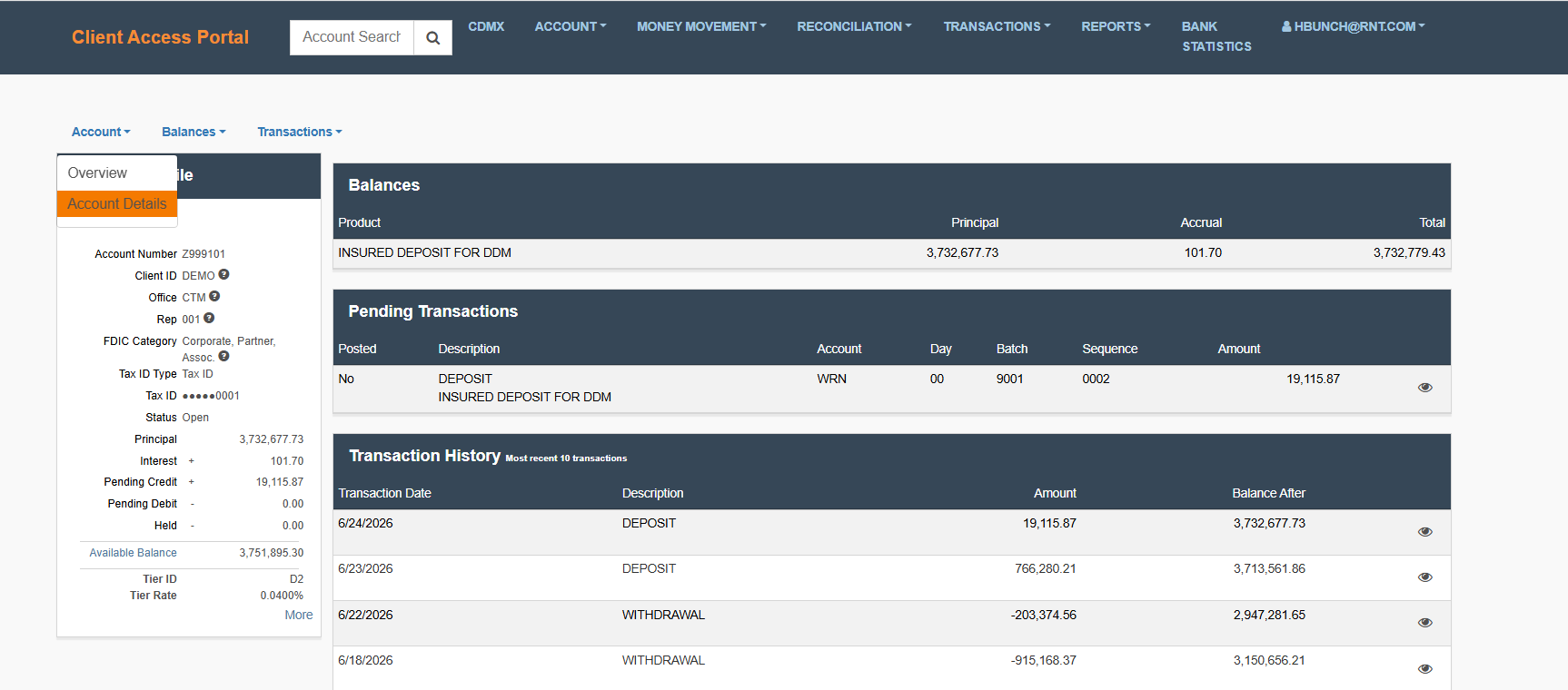1568x690 pixels.
Task: Click the help icon next to Rep 001
Action: click(209, 318)
